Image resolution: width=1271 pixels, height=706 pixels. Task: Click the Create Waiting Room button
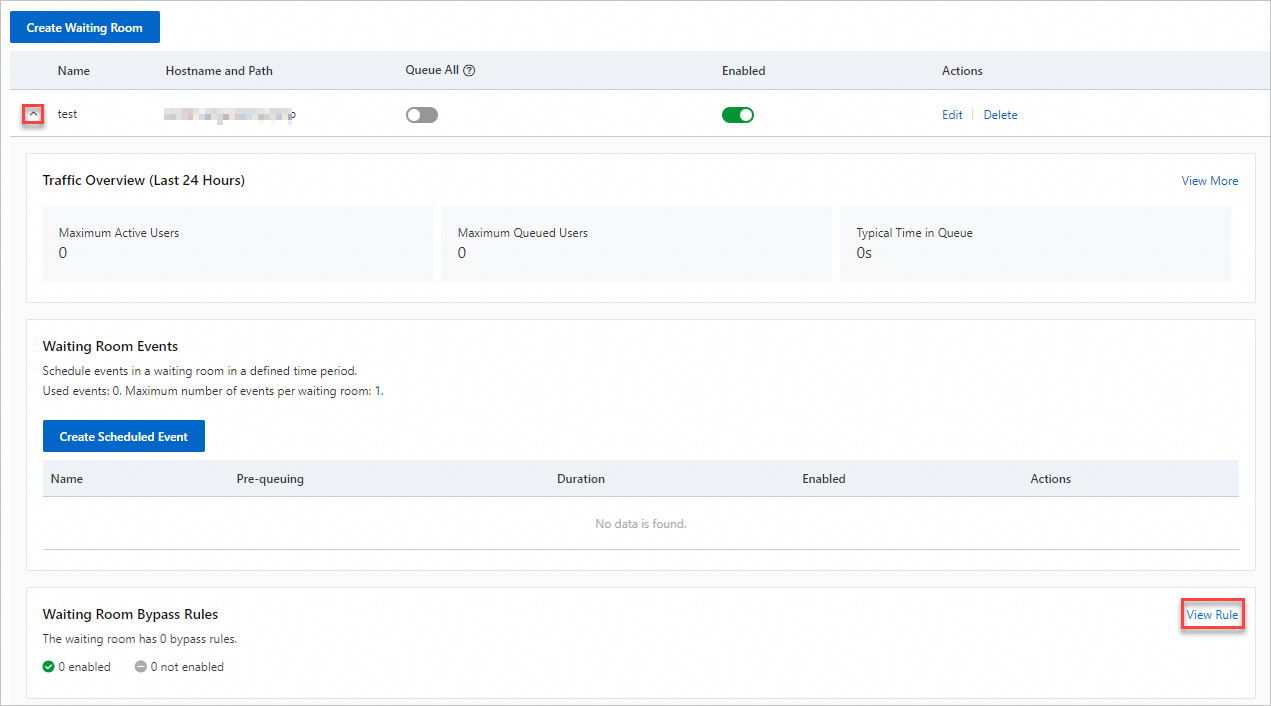85,28
